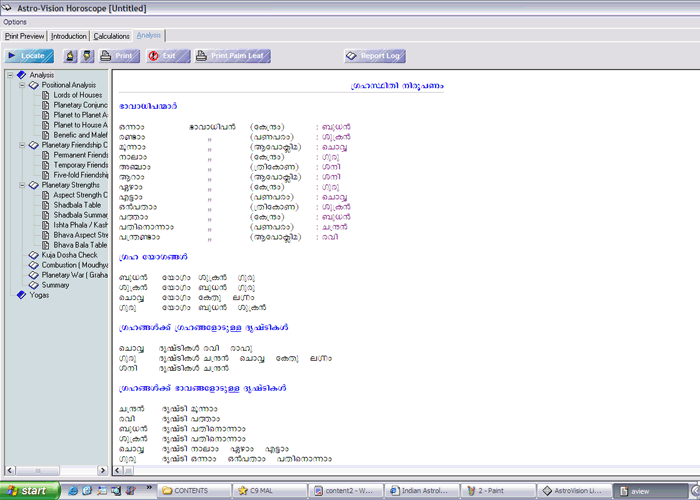
Task: Select Shadbala Summary item
Action: (x=80, y=215)
